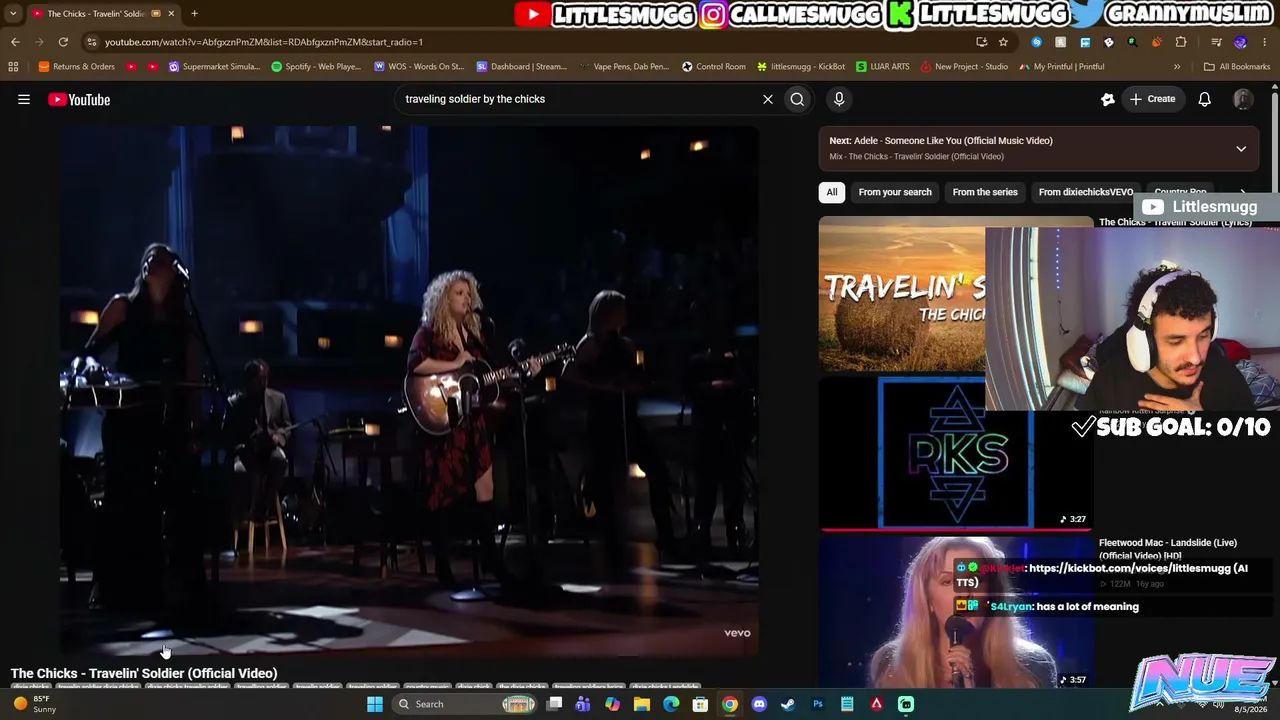Open the Chrome tab search dropdown

coord(12,13)
